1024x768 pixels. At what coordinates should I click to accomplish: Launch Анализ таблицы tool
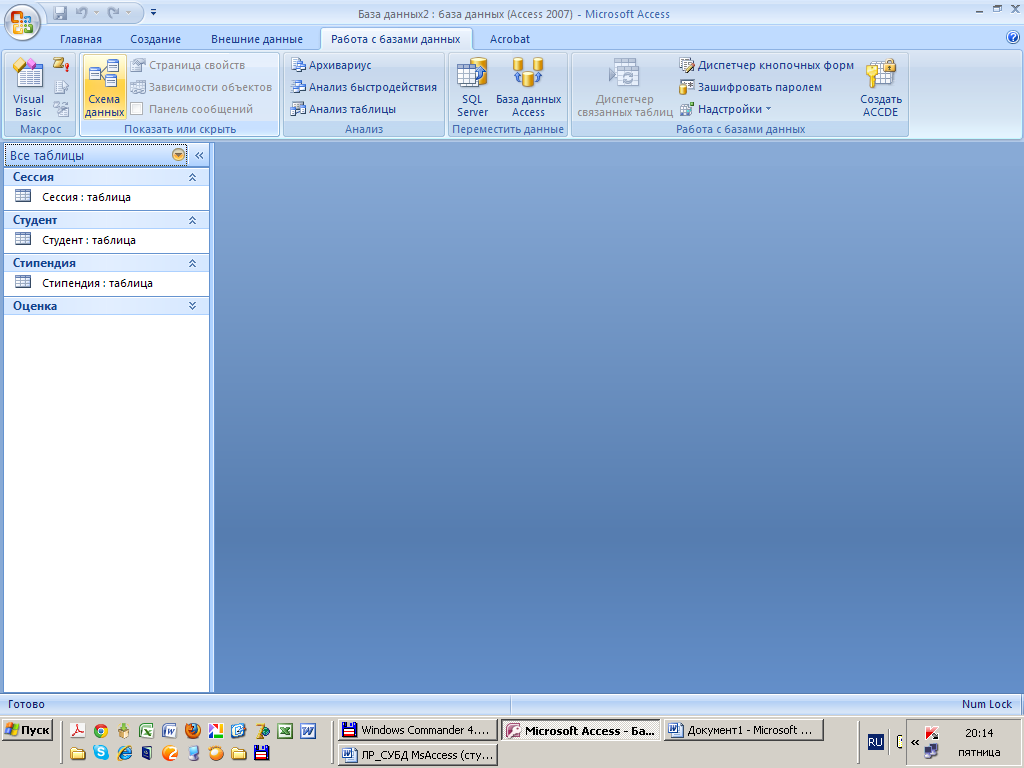[344, 109]
